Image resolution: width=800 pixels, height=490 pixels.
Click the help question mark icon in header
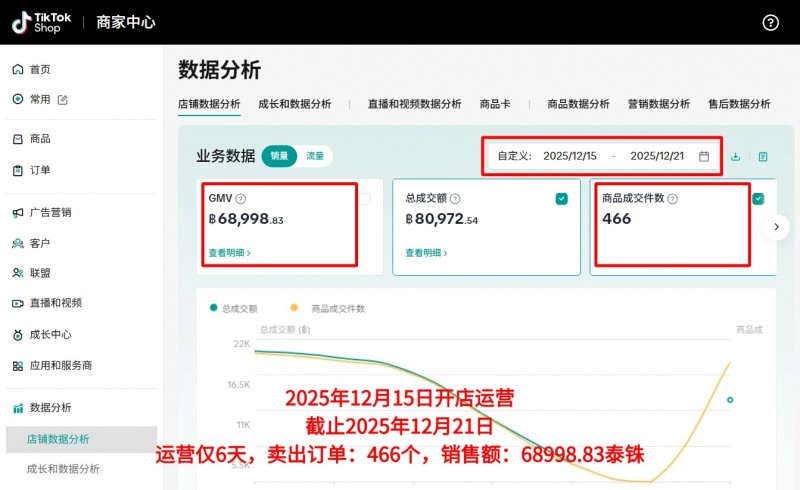point(770,22)
